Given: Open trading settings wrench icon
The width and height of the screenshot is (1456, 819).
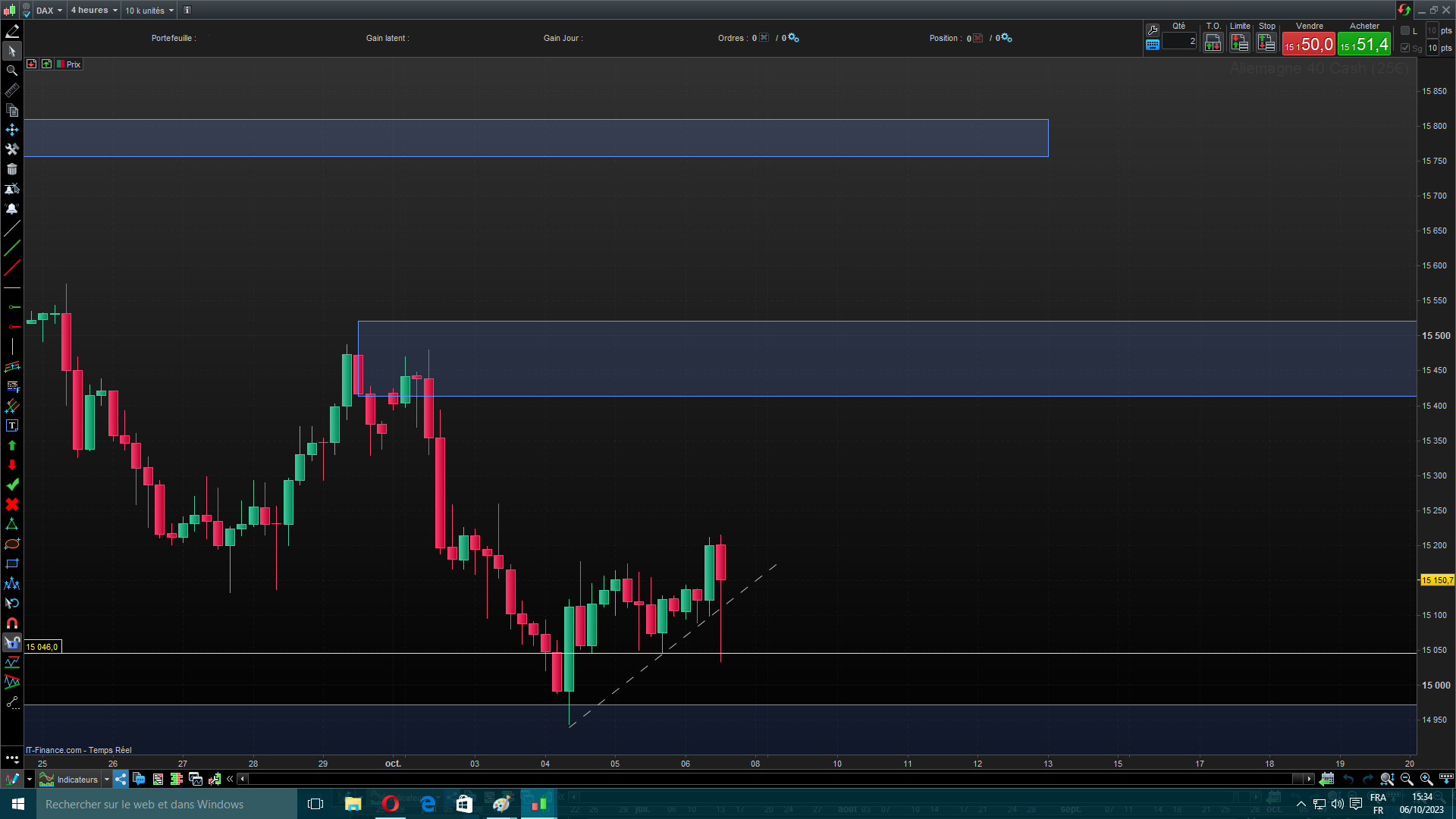Looking at the screenshot, I should pos(1153,30).
